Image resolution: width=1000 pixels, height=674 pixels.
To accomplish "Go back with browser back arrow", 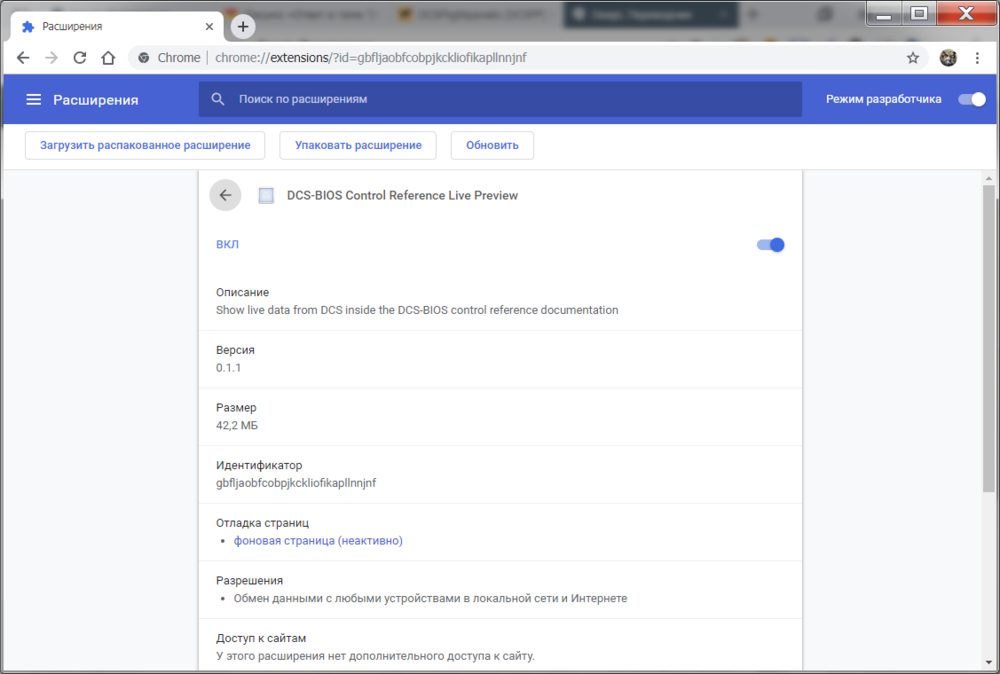I will [23, 58].
